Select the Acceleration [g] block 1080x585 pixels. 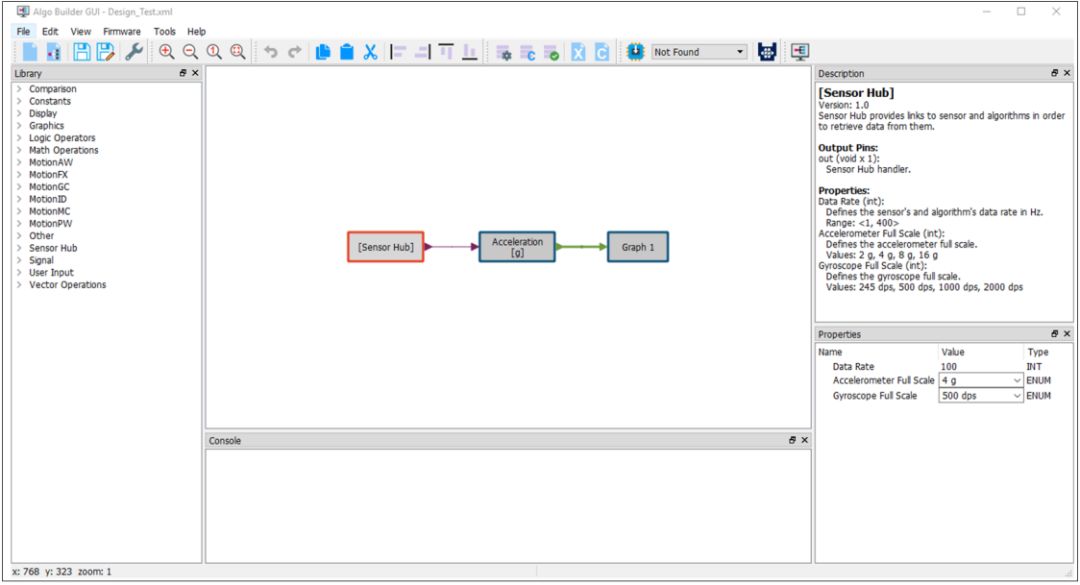[x=517, y=247]
